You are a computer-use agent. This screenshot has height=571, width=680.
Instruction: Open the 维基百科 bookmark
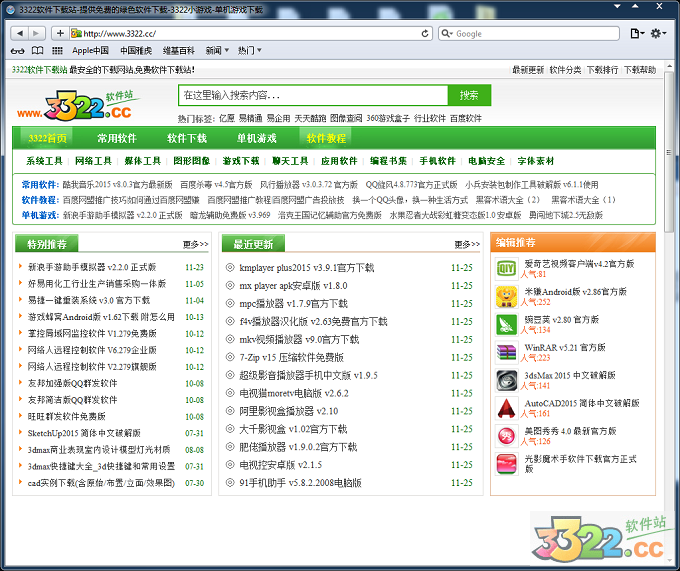pos(179,51)
